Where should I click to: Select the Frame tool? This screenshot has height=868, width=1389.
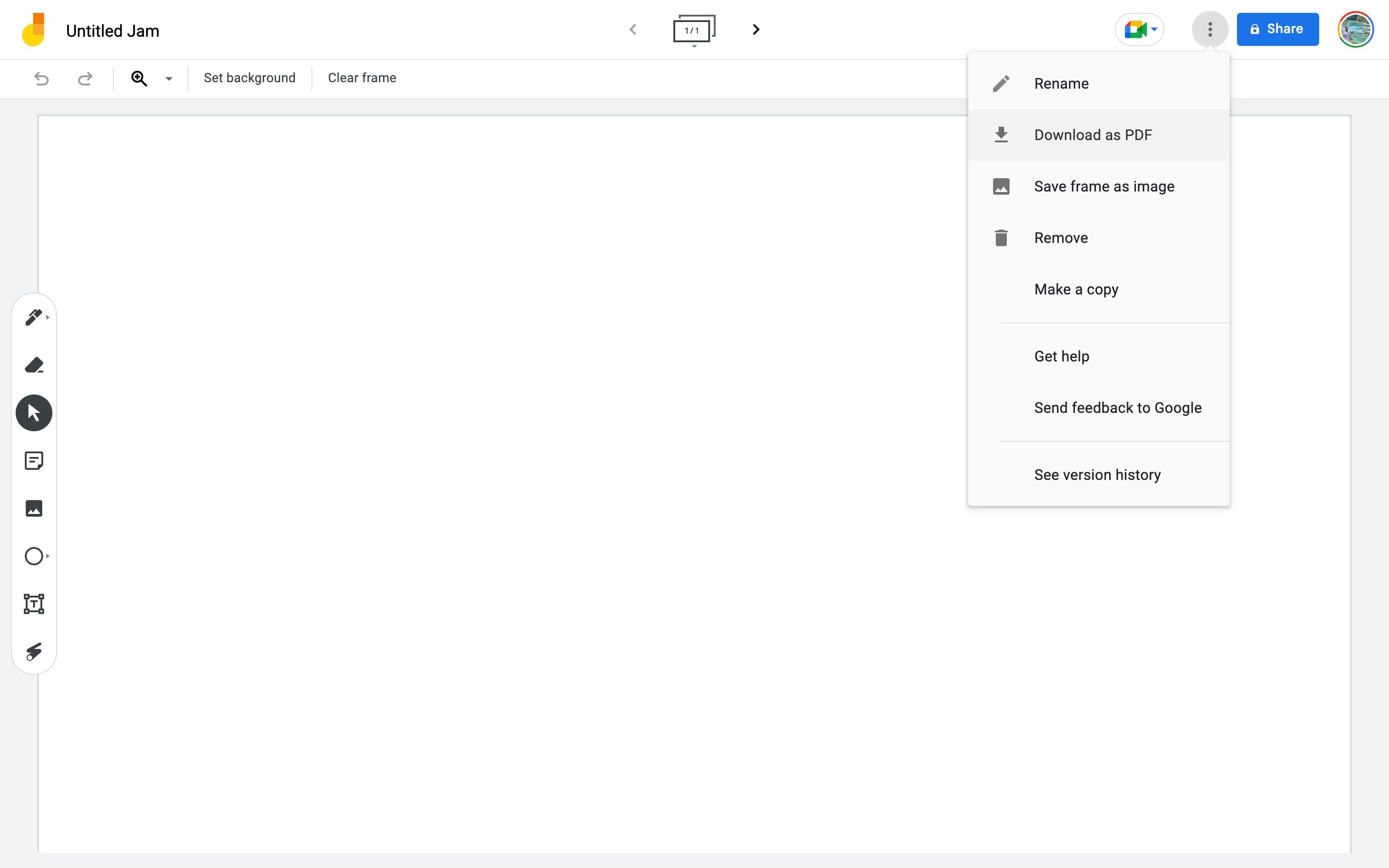(34, 604)
